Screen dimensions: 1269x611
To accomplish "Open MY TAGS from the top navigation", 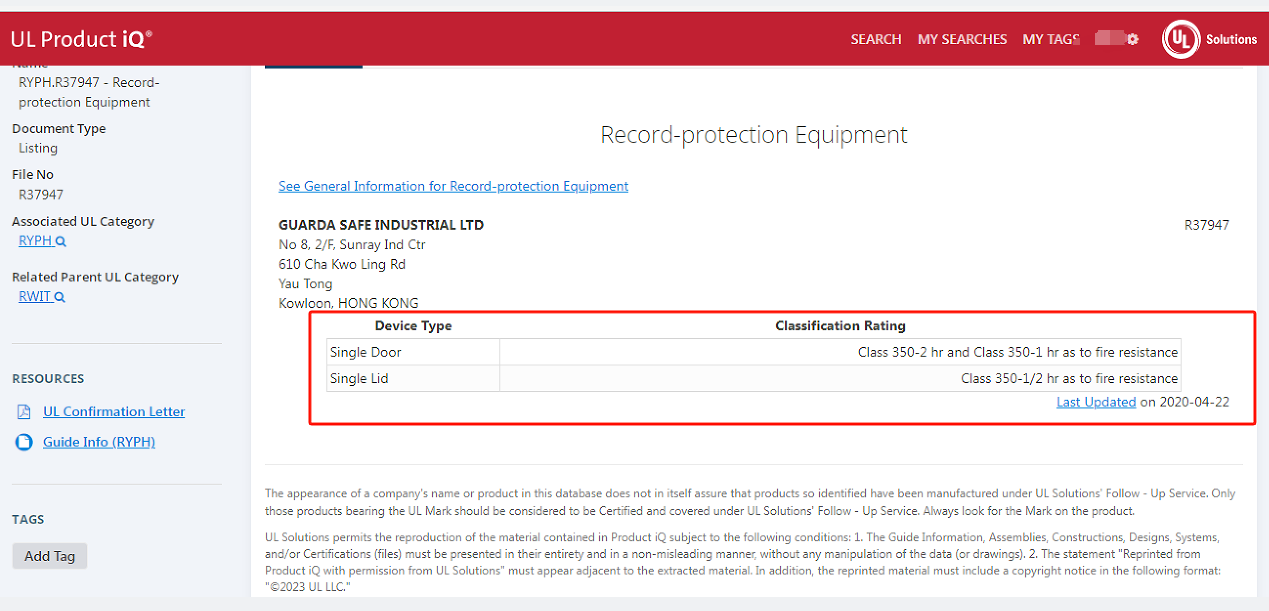I will (1050, 40).
